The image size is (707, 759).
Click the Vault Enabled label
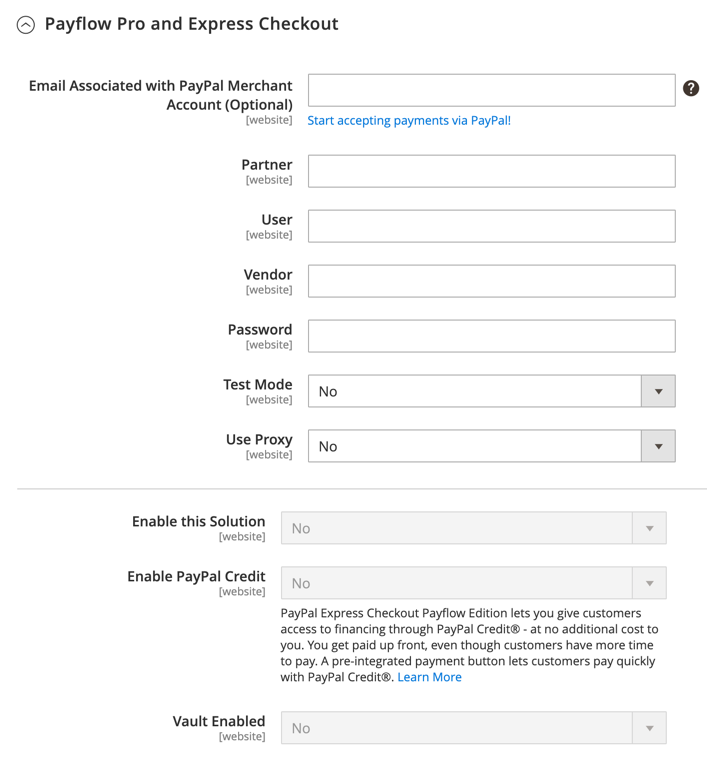(x=219, y=721)
